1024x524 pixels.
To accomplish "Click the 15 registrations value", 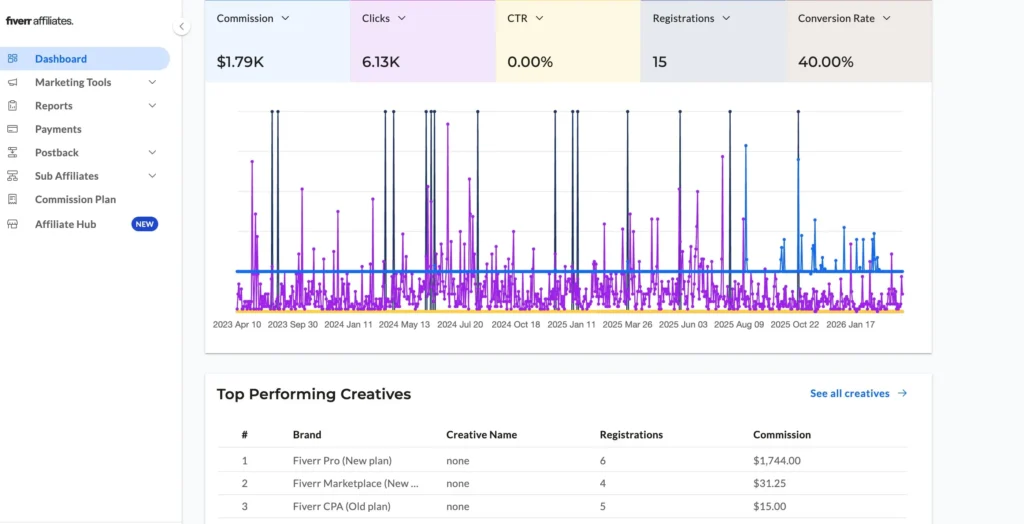I will tap(660, 62).
